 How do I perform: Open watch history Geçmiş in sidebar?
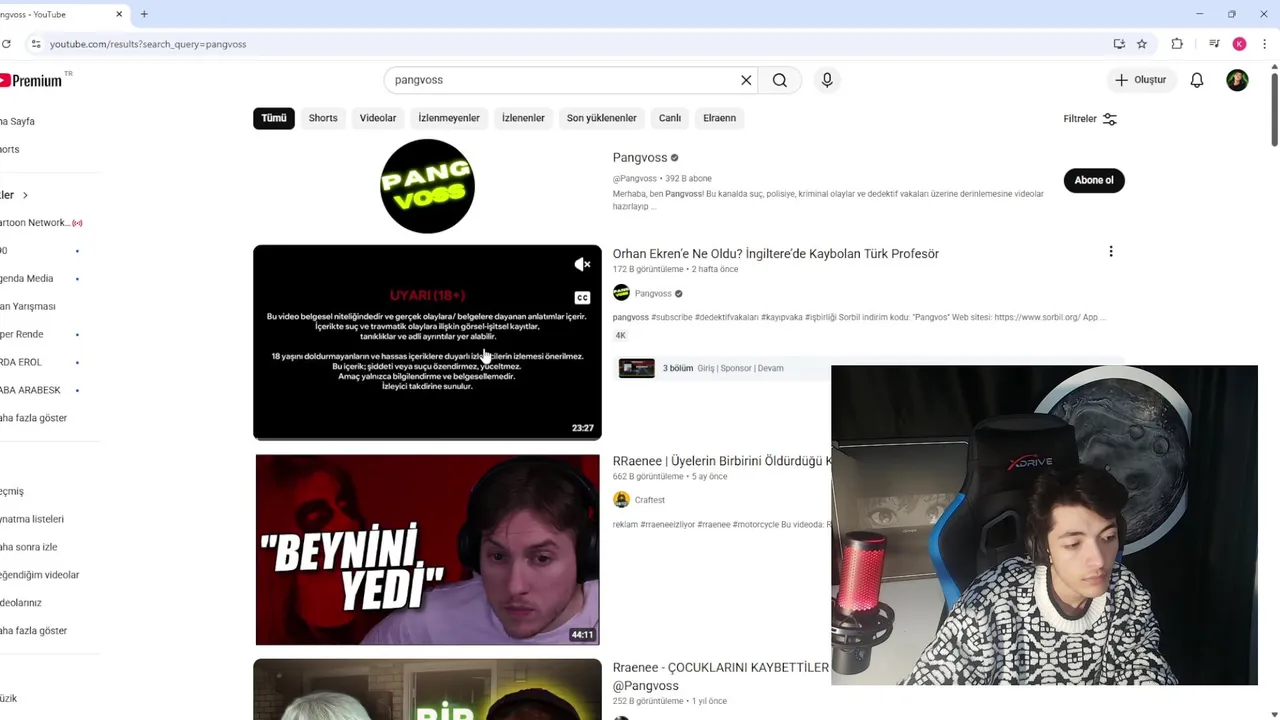click(12, 491)
